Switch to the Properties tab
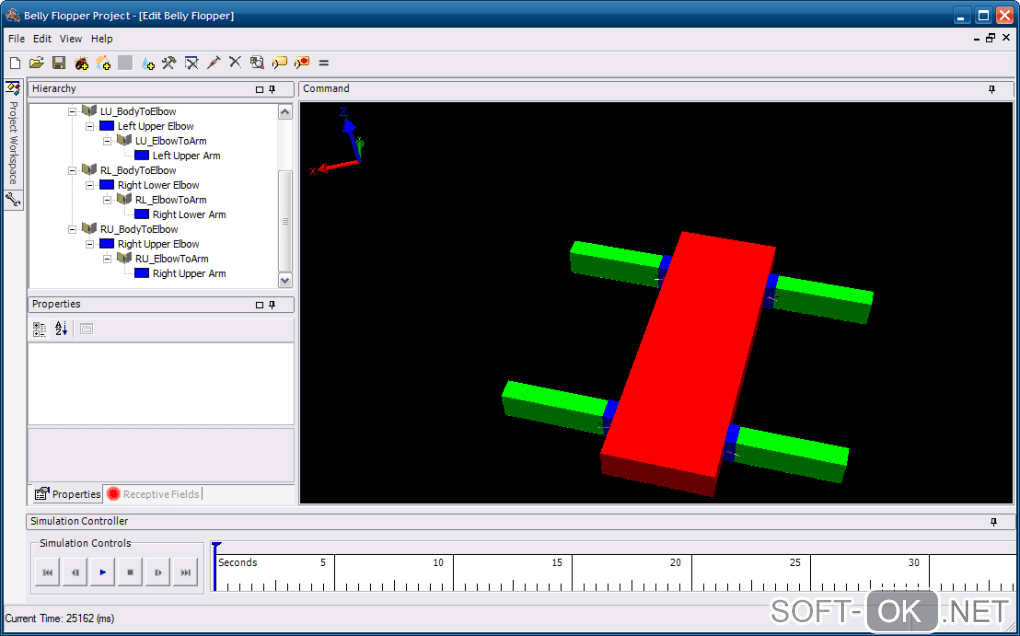Screen dimensions: 1020x636 68,494
